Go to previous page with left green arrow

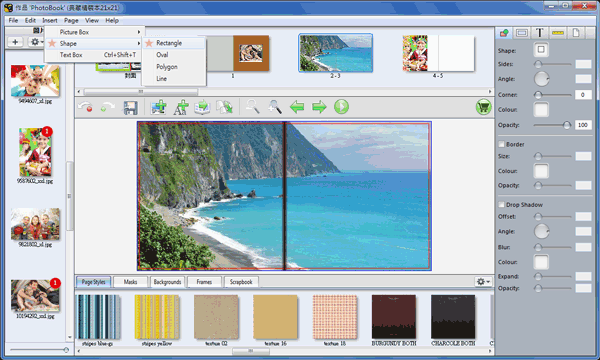(297, 107)
